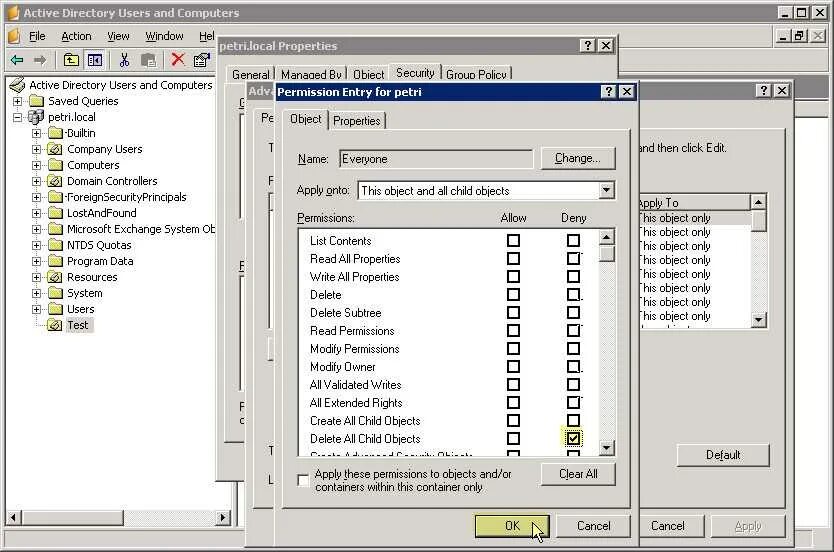Check Allow for Create All Child Objects
The image size is (834, 552).
click(x=513, y=421)
